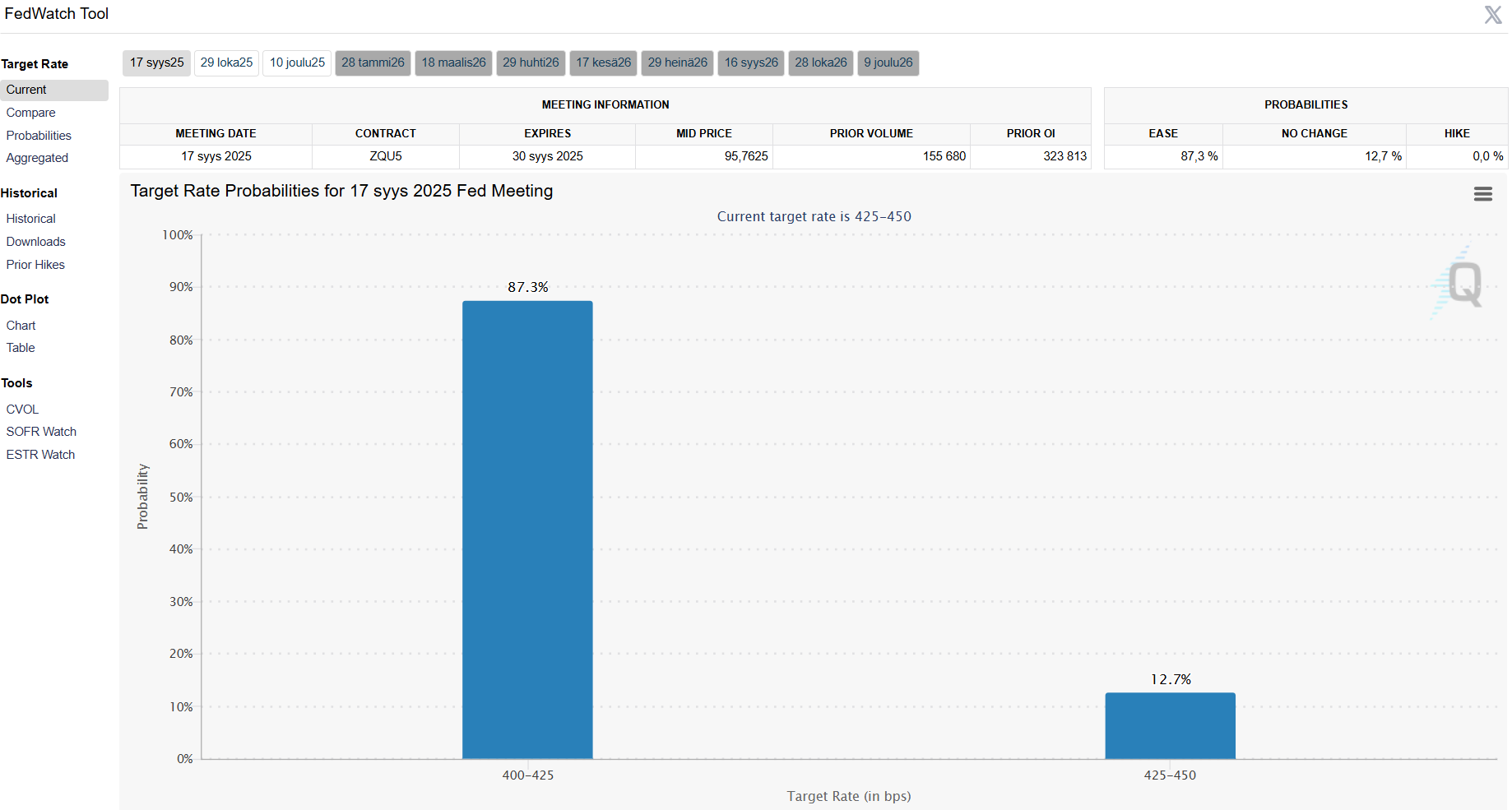The width and height of the screenshot is (1512, 810).
Task: Open the chart hamburger menu icon
Action: coord(1482,194)
